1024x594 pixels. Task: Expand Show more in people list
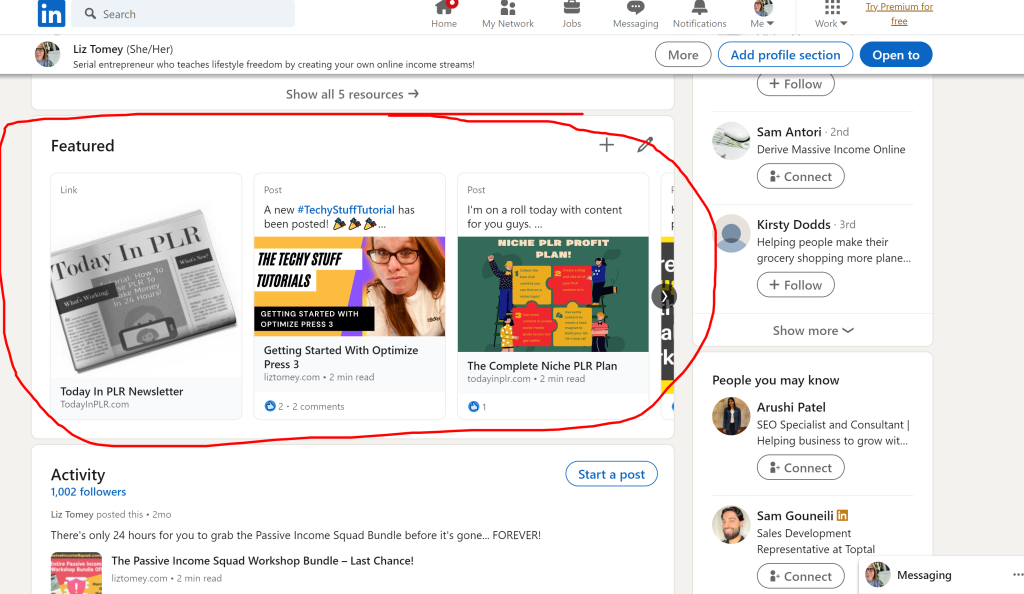812,330
